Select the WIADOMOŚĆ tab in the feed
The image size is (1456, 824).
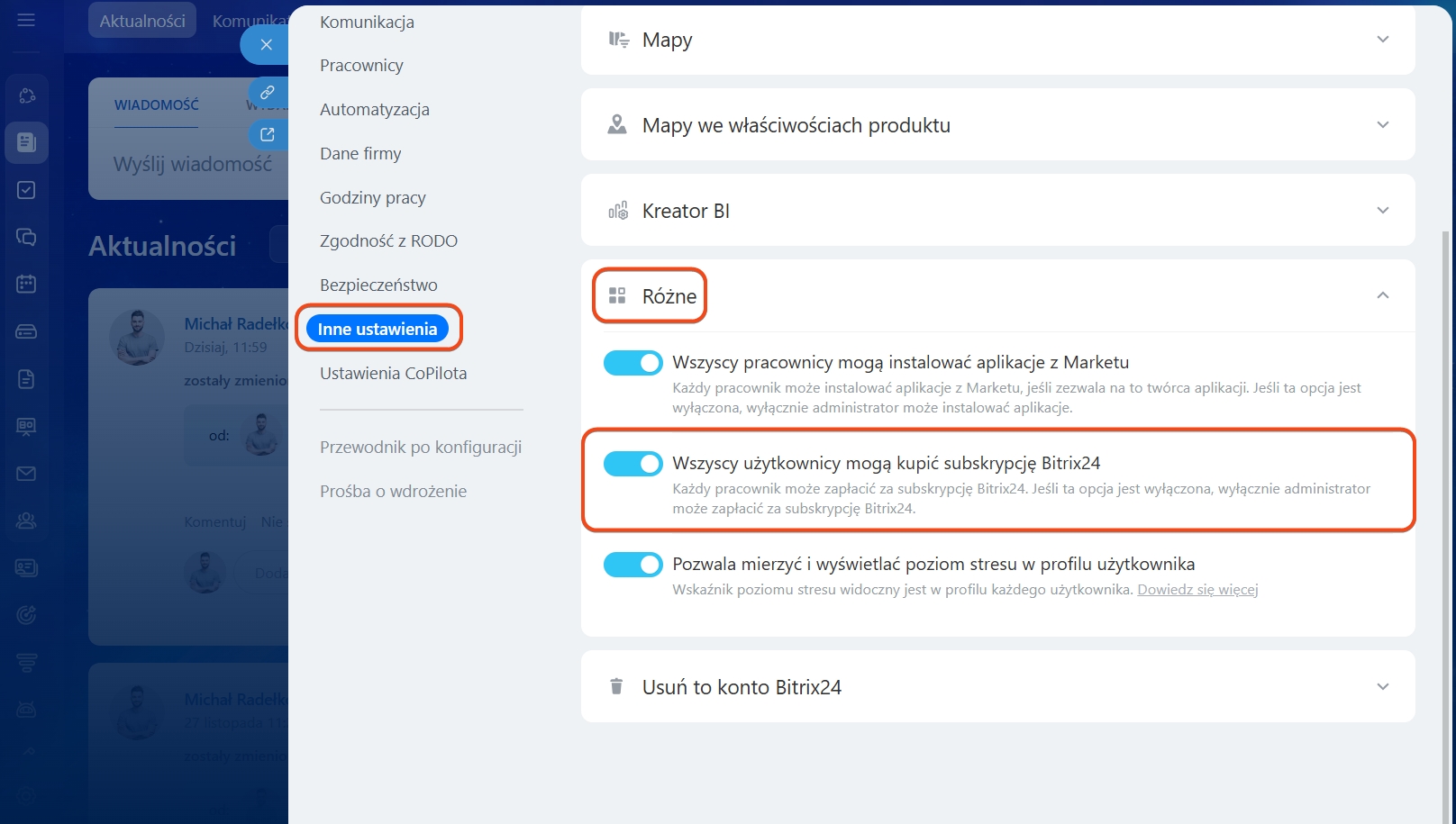157,105
